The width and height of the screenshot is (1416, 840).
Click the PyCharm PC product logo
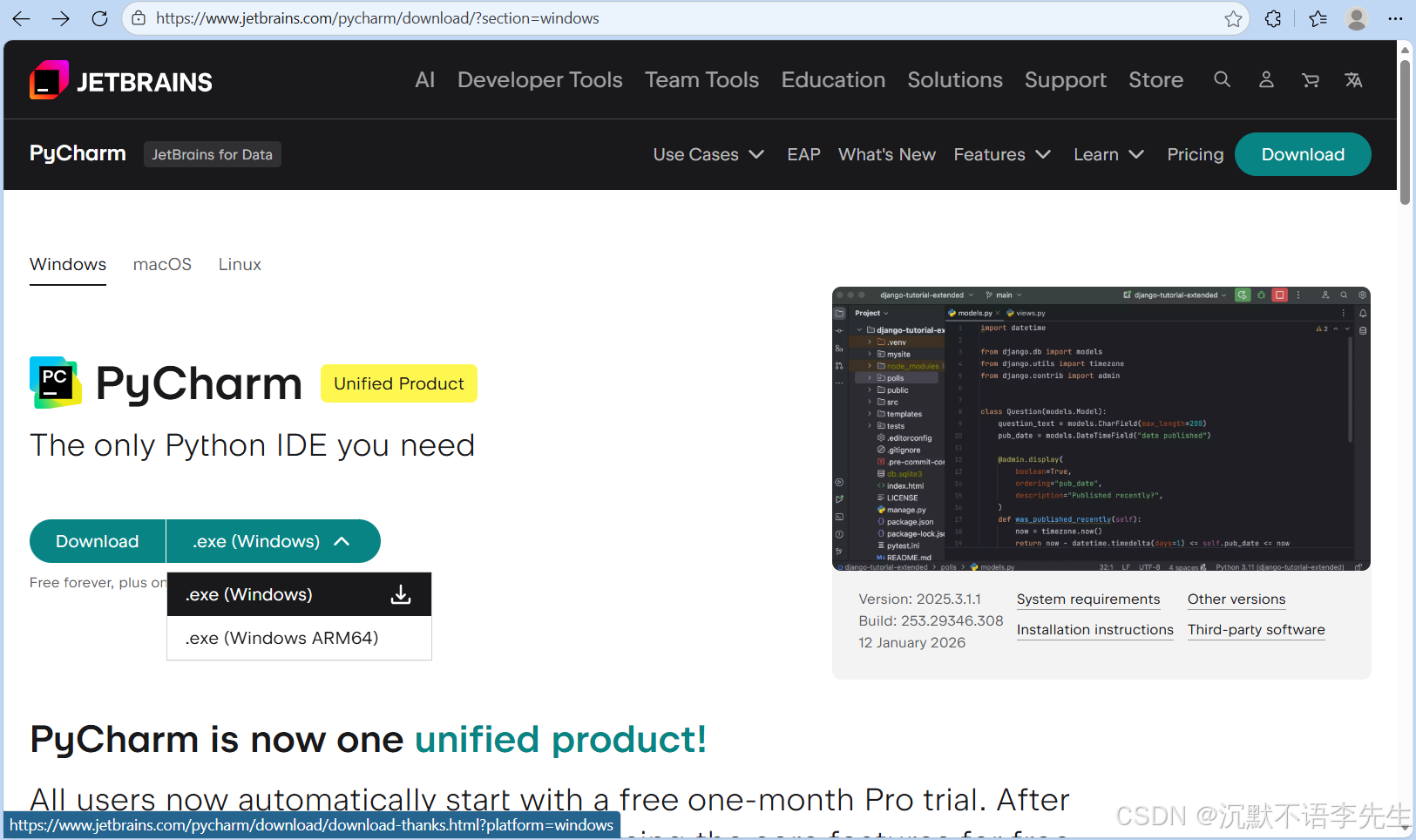point(56,383)
